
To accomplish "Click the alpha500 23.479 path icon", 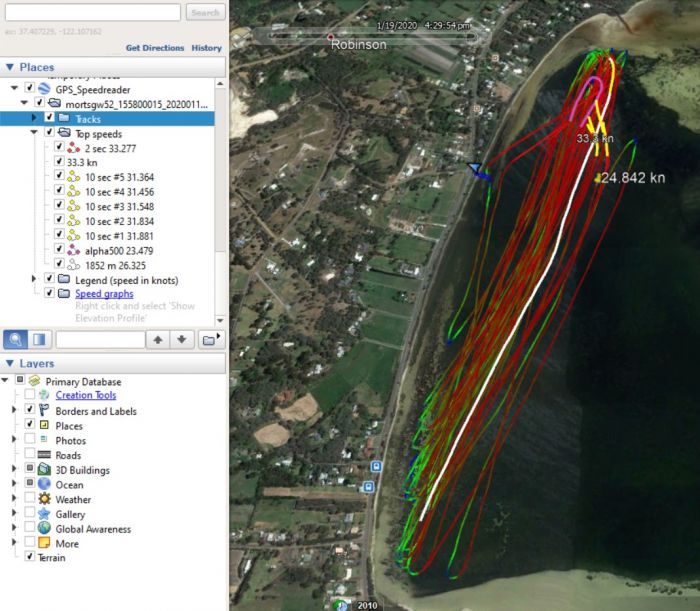I will tap(74, 250).
